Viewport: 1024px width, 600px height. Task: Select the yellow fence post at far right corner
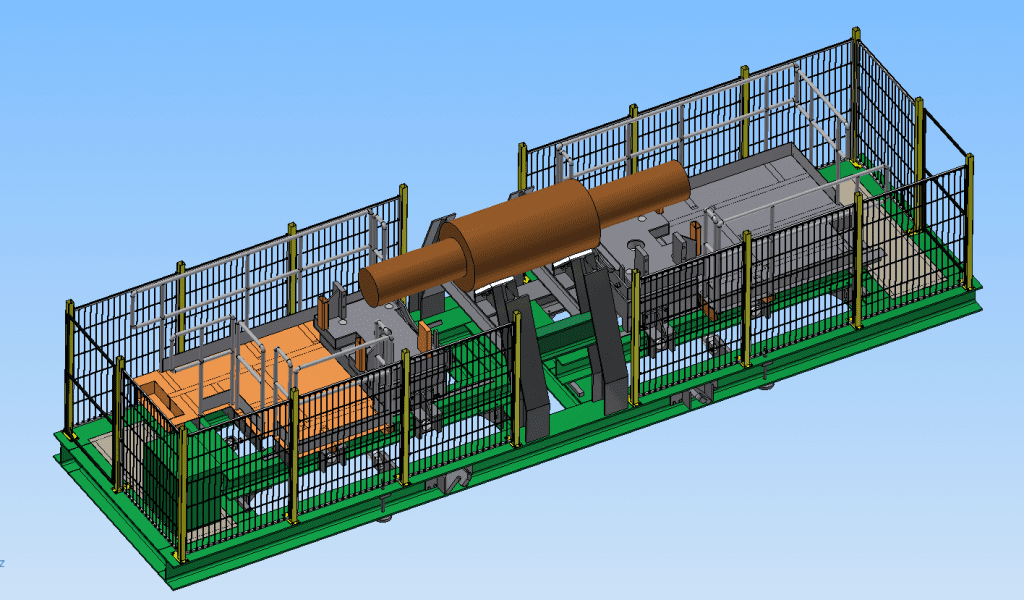(x=968, y=220)
